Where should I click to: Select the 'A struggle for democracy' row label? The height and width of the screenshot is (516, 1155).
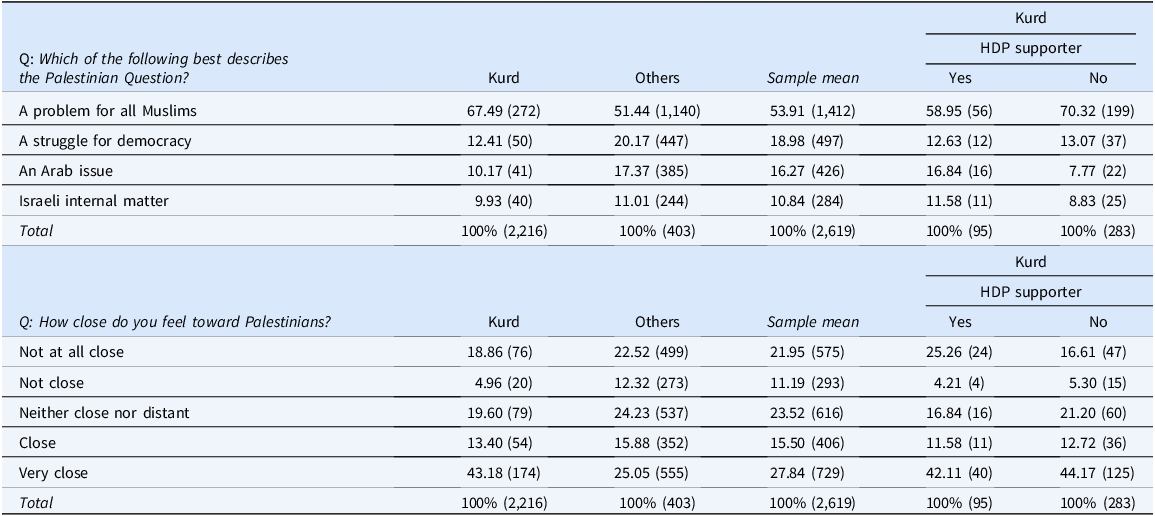coord(105,141)
